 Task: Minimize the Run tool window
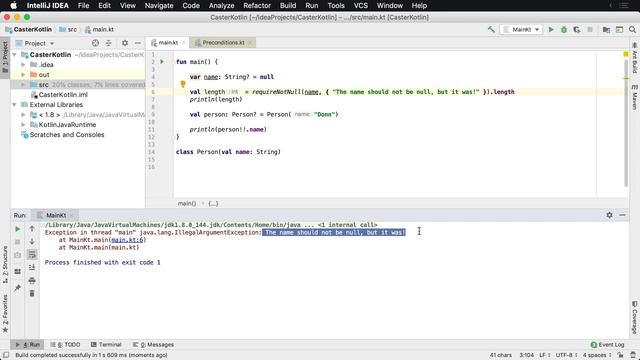click(x=622, y=215)
